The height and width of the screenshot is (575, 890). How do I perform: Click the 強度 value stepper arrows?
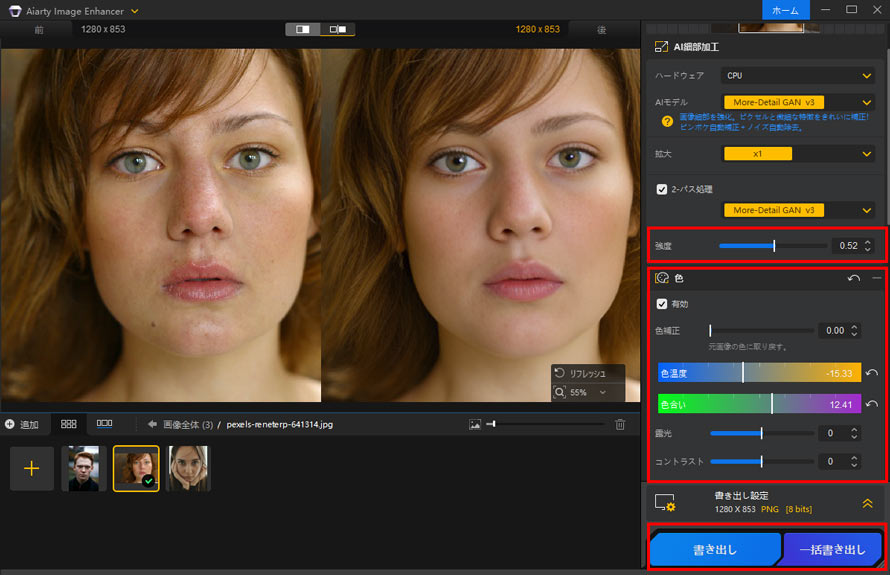[867, 246]
